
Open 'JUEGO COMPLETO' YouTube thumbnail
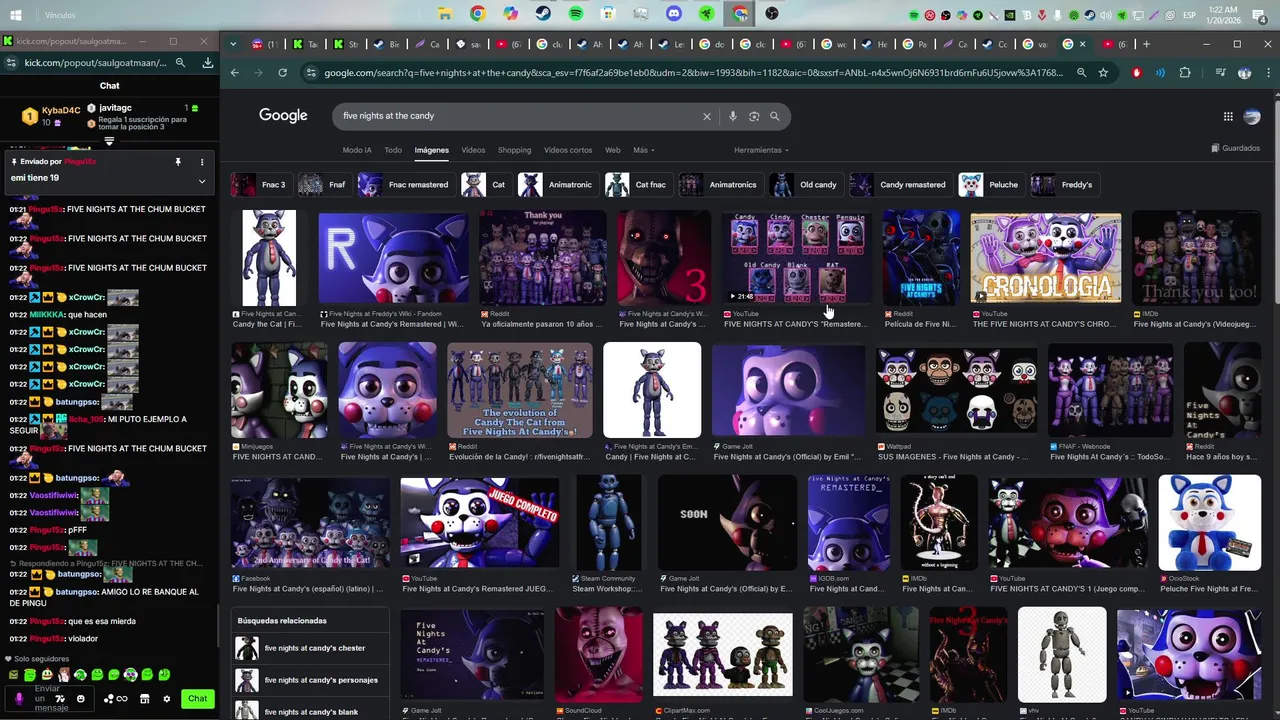coord(479,522)
